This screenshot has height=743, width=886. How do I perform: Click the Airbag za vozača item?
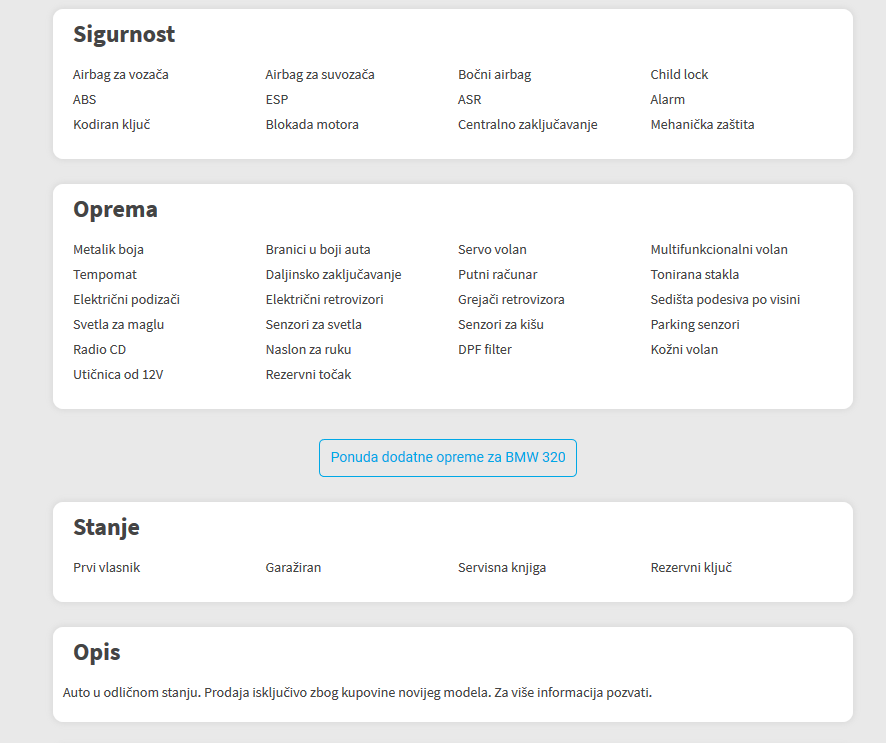pyautogui.click(x=120, y=75)
